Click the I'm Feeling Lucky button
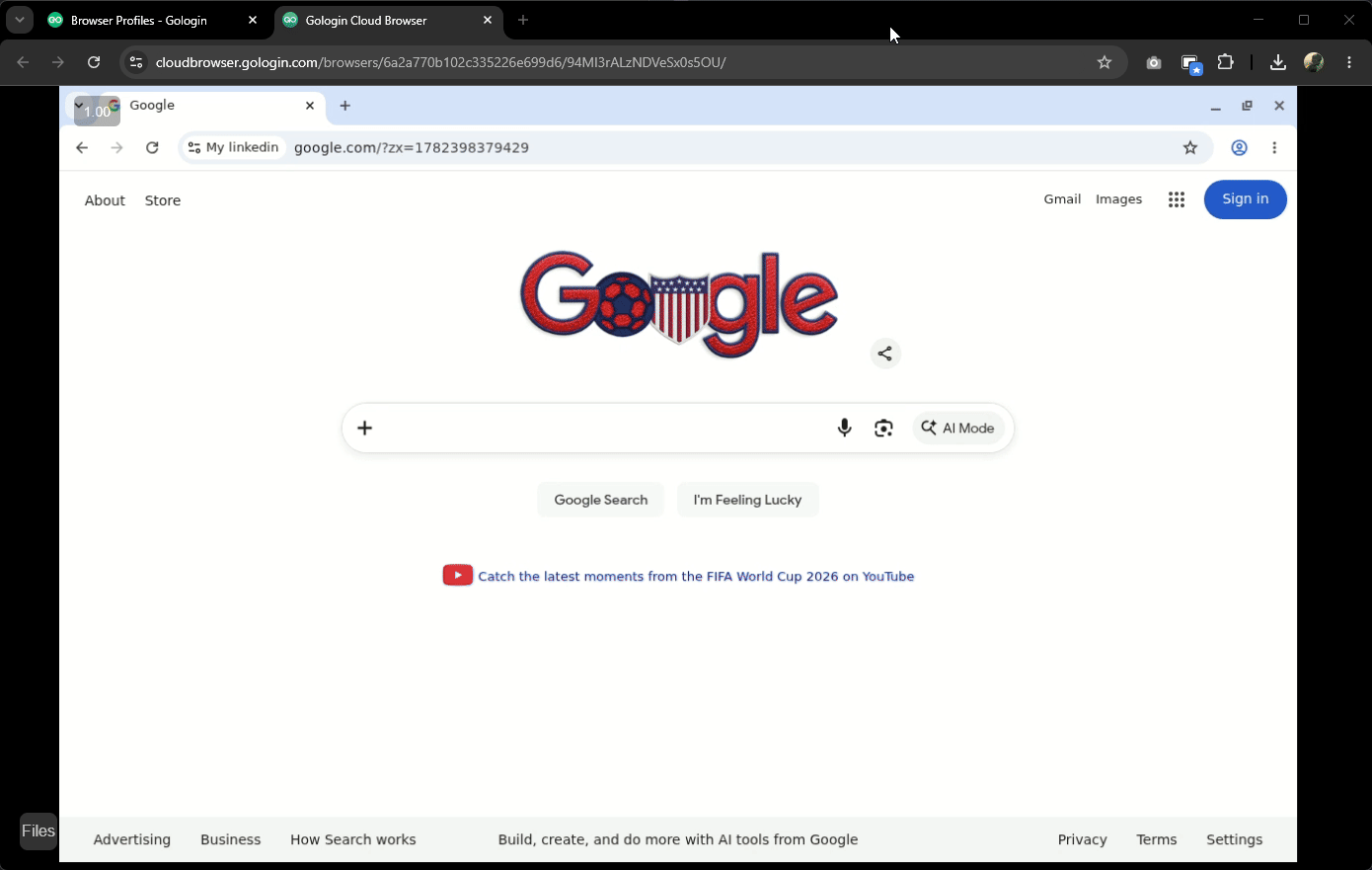The height and width of the screenshot is (870, 1372). click(x=747, y=500)
